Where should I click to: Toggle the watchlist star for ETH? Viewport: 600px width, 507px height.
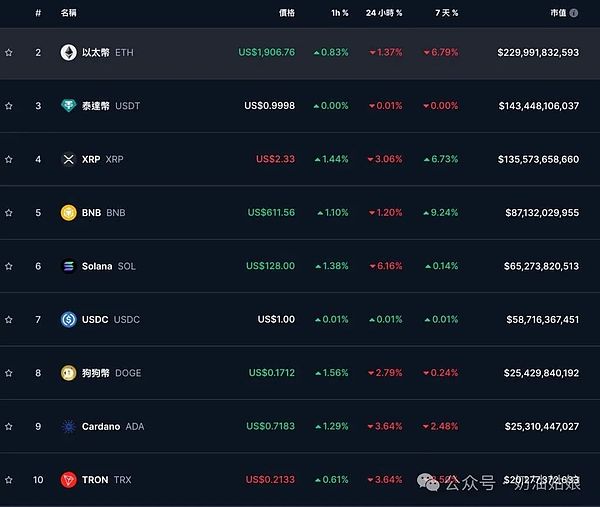(x=9, y=52)
